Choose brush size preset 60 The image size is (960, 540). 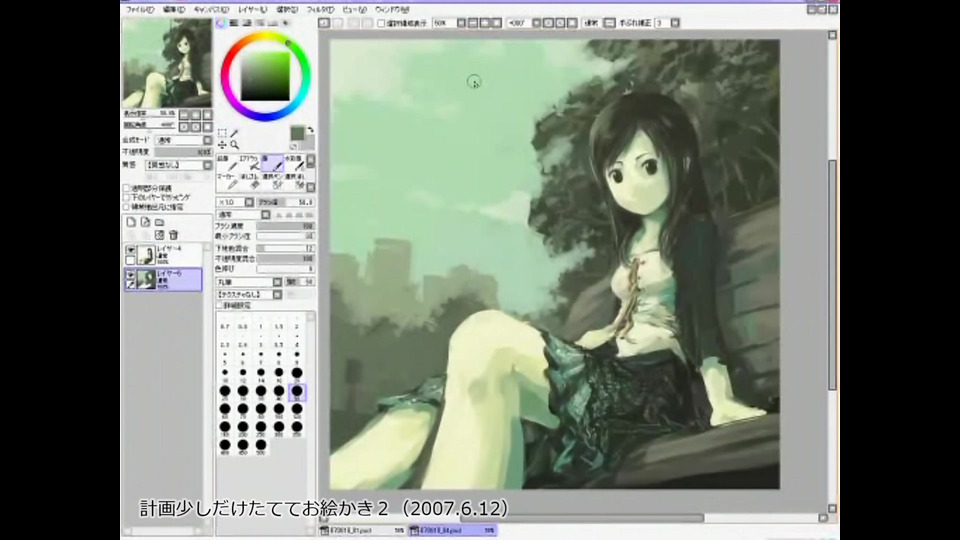pos(225,410)
